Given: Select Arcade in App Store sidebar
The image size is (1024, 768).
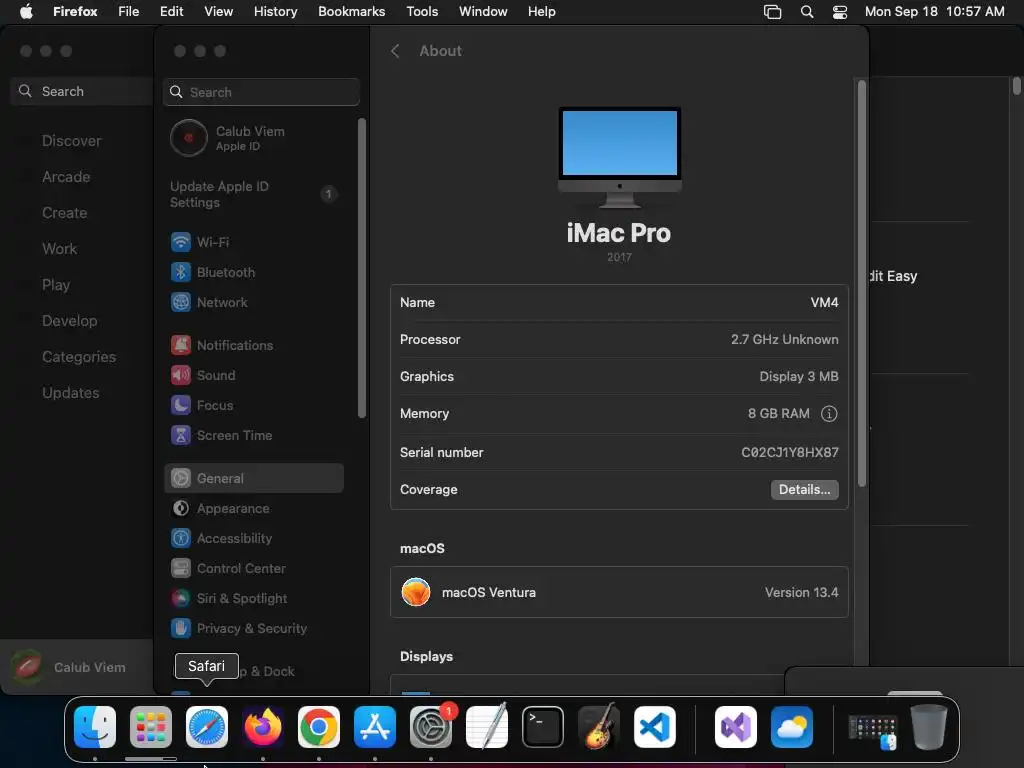Looking at the screenshot, I should (66, 177).
